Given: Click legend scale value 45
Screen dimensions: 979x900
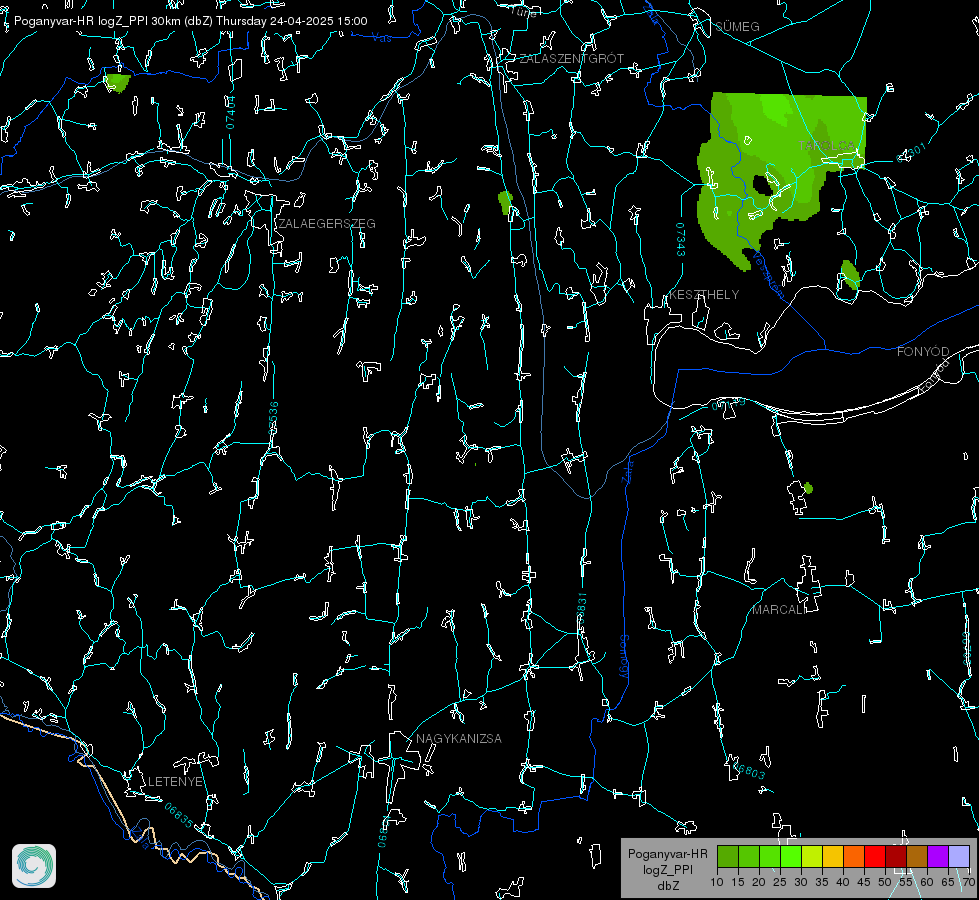Looking at the screenshot, I should tap(863, 883).
